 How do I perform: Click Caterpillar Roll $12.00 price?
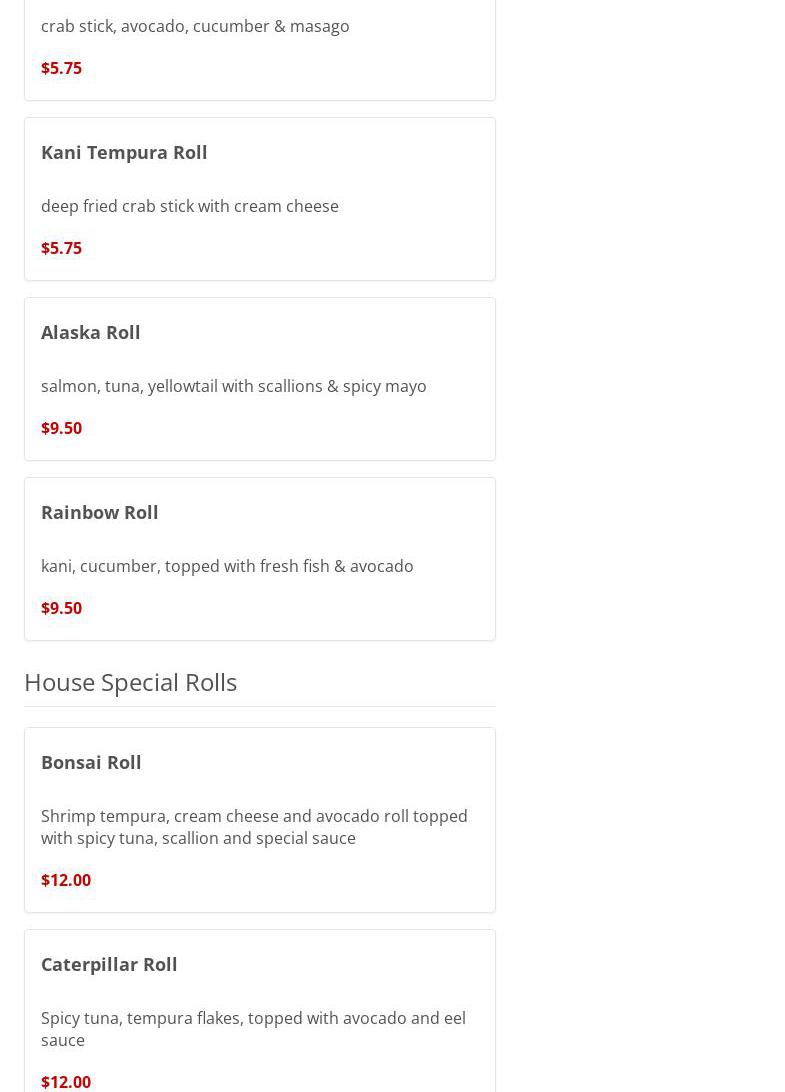click(x=66, y=1081)
